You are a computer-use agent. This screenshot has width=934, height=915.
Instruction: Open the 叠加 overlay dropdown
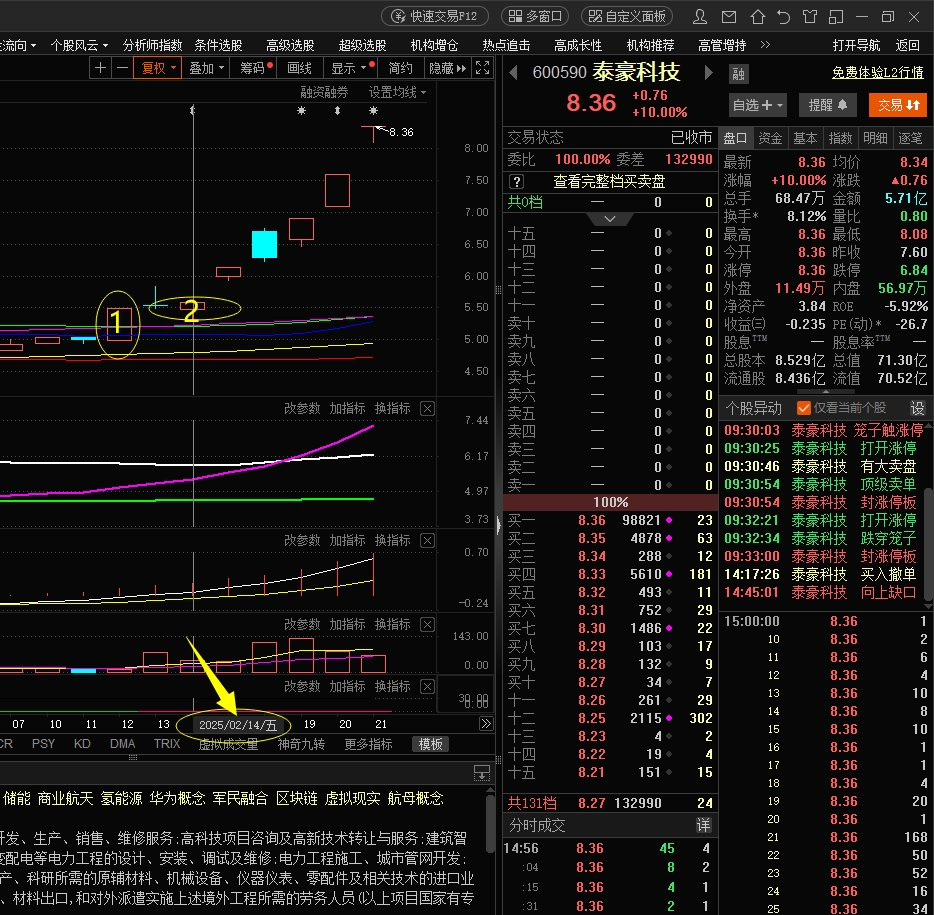pyautogui.click(x=206, y=68)
